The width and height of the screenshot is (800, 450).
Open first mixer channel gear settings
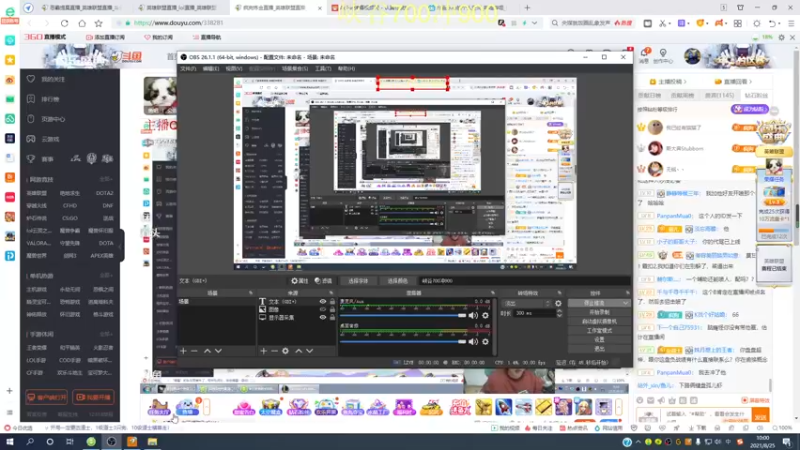pos(485,316)
